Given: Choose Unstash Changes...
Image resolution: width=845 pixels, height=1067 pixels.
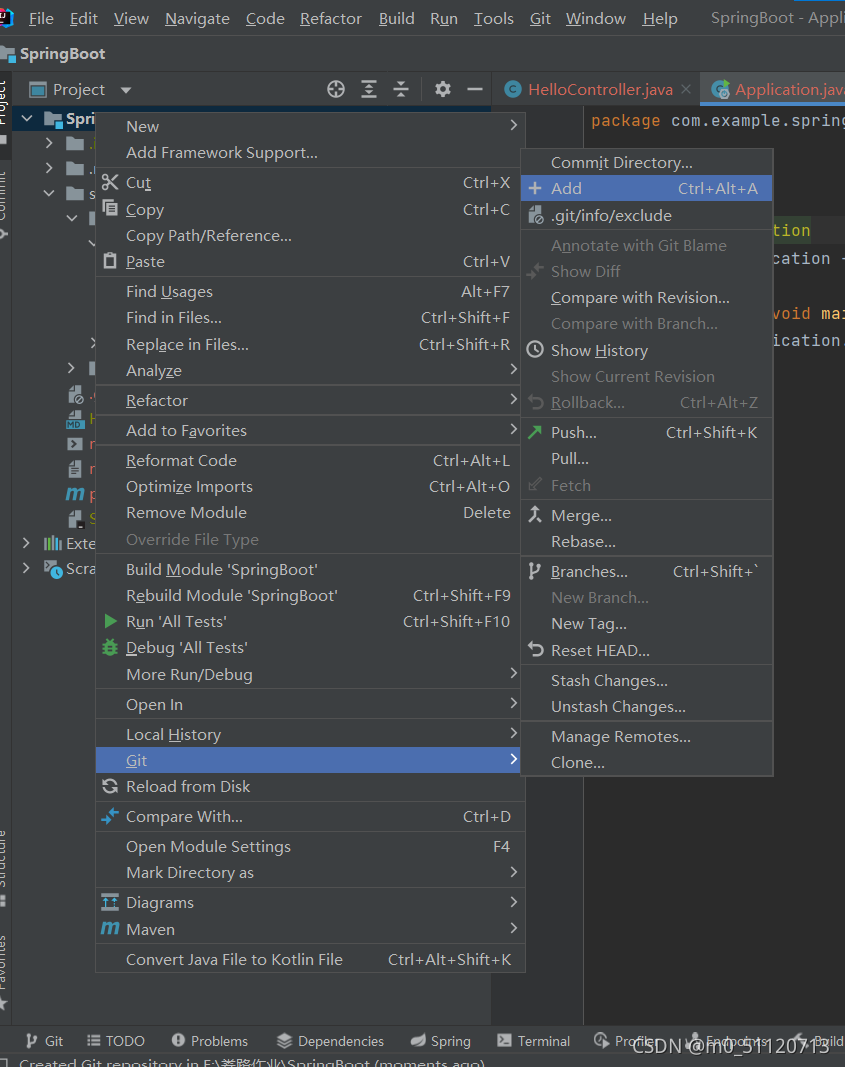Looking at the screenshot, I should coord(647,706).
